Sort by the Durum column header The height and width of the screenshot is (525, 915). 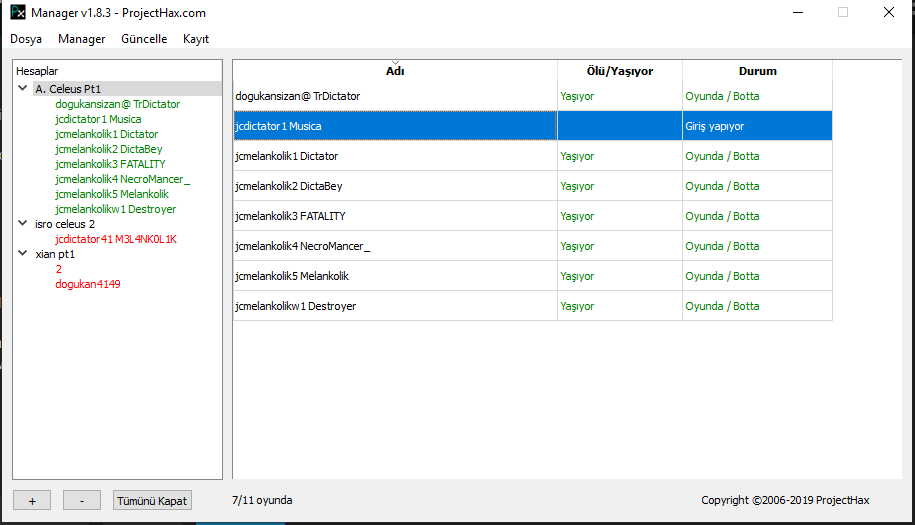coord(757,72)
